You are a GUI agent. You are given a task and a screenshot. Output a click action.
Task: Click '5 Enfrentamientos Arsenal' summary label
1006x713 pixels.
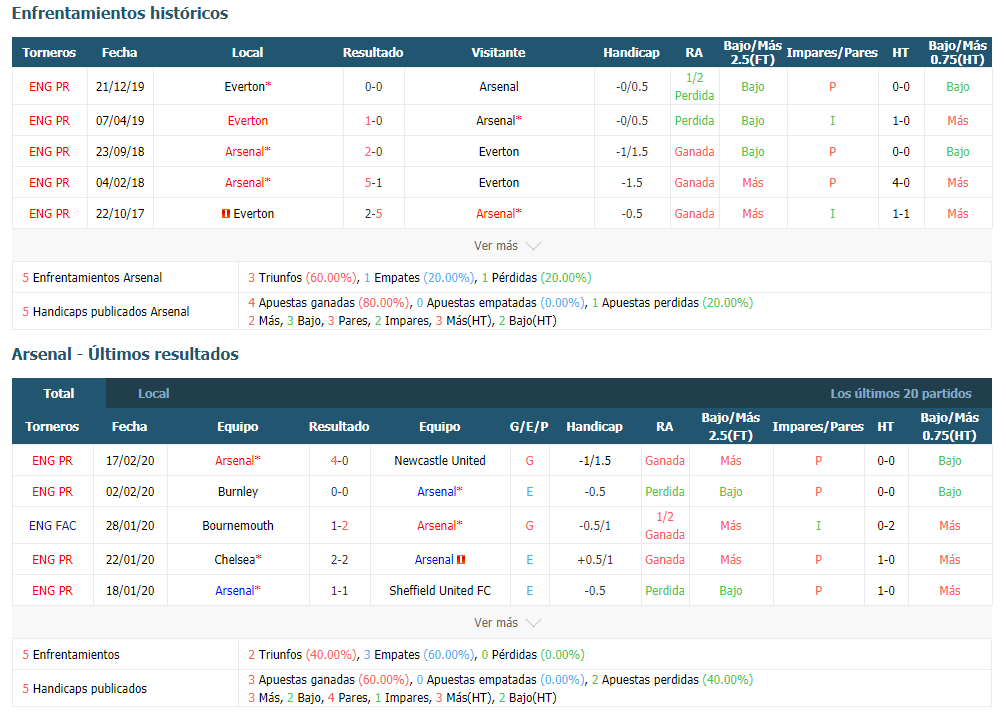(92, 278)
